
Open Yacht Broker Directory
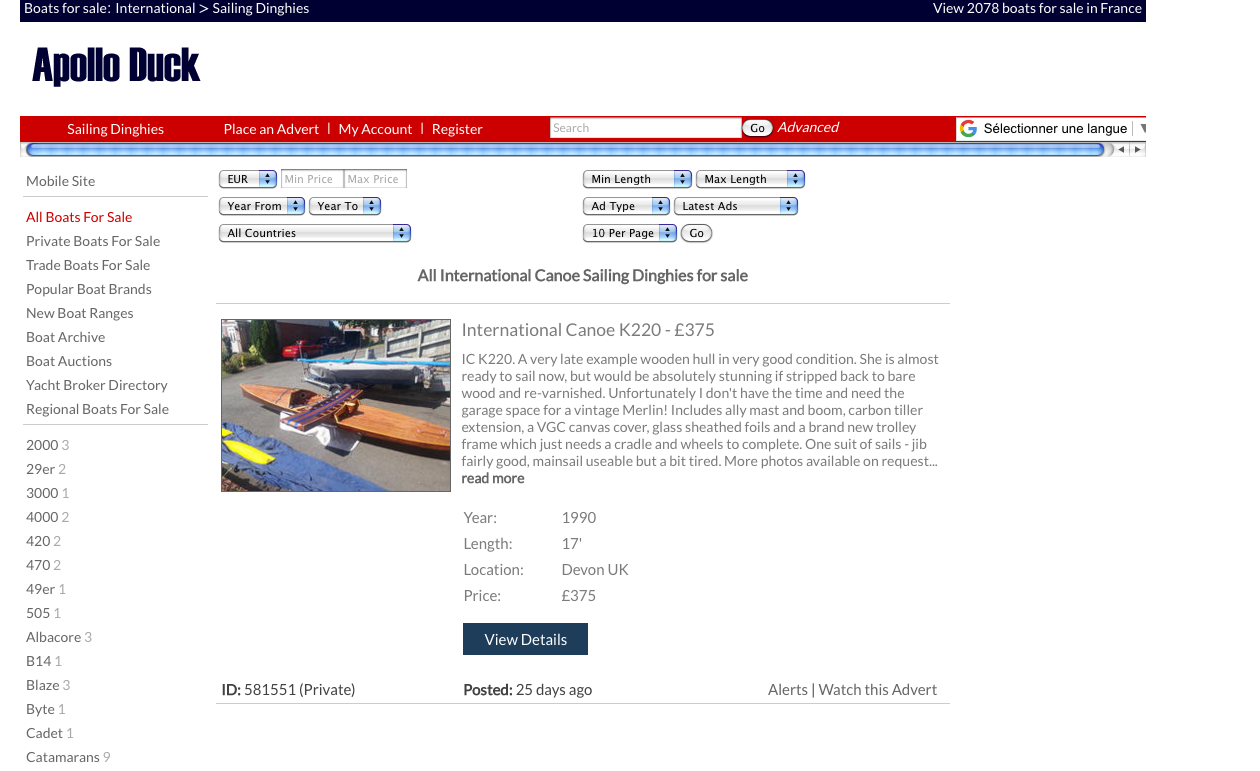click(97, 385)
